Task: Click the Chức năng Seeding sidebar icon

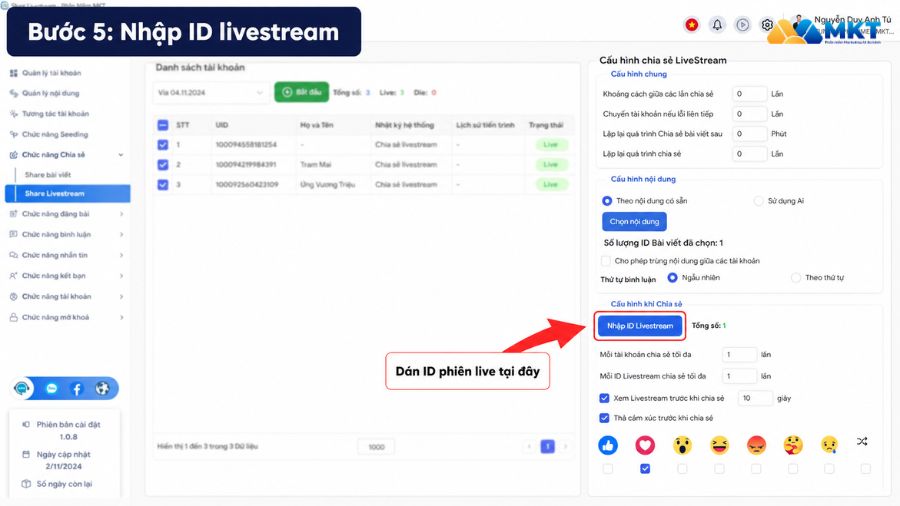Action: 14,134
